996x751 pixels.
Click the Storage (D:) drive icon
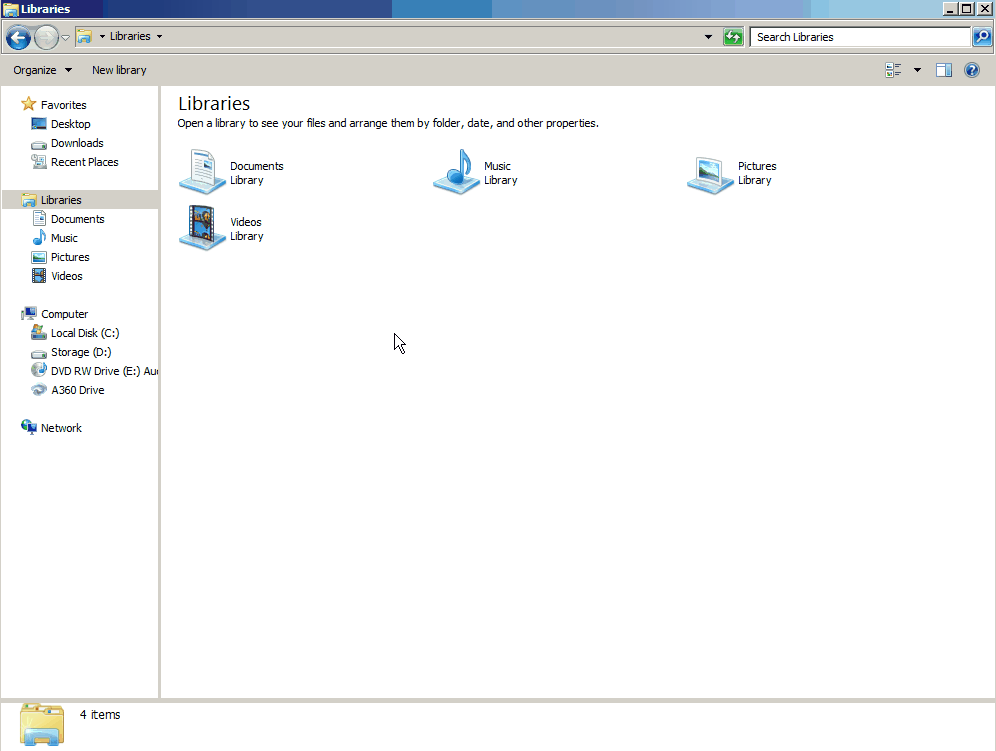[x=39, y=354]
